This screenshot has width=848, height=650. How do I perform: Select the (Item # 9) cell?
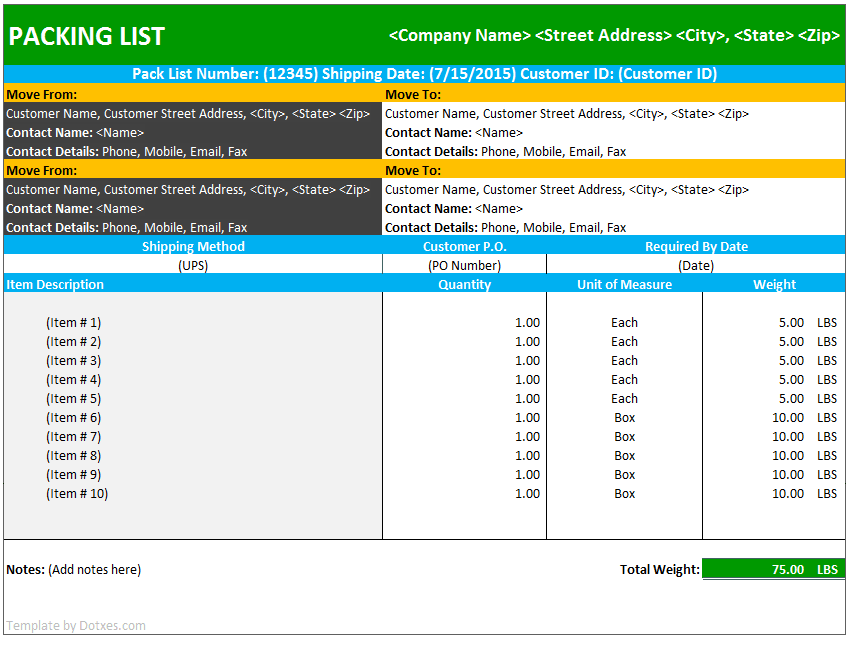coord(74,475)
